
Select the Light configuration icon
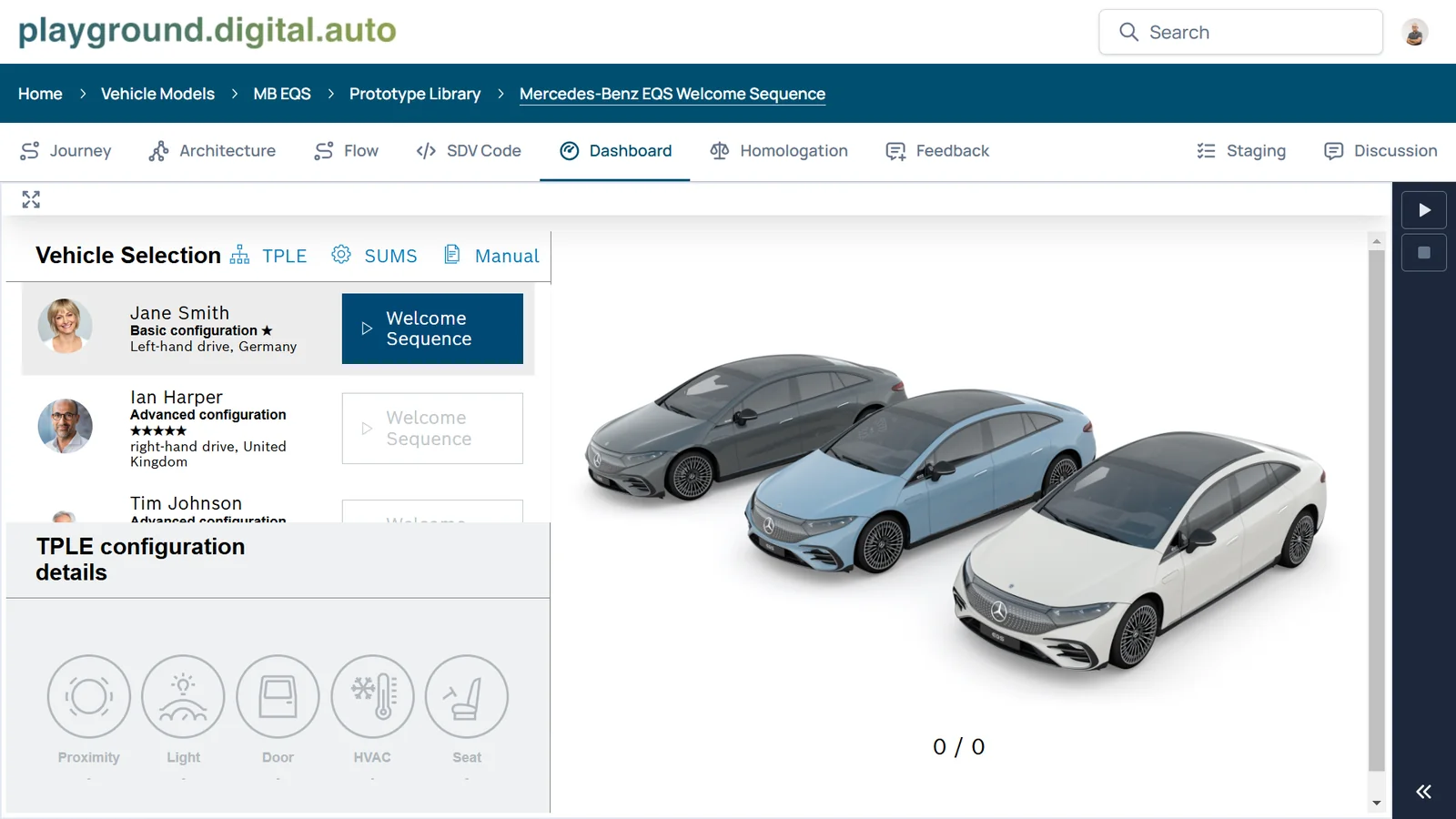[183, 696]
